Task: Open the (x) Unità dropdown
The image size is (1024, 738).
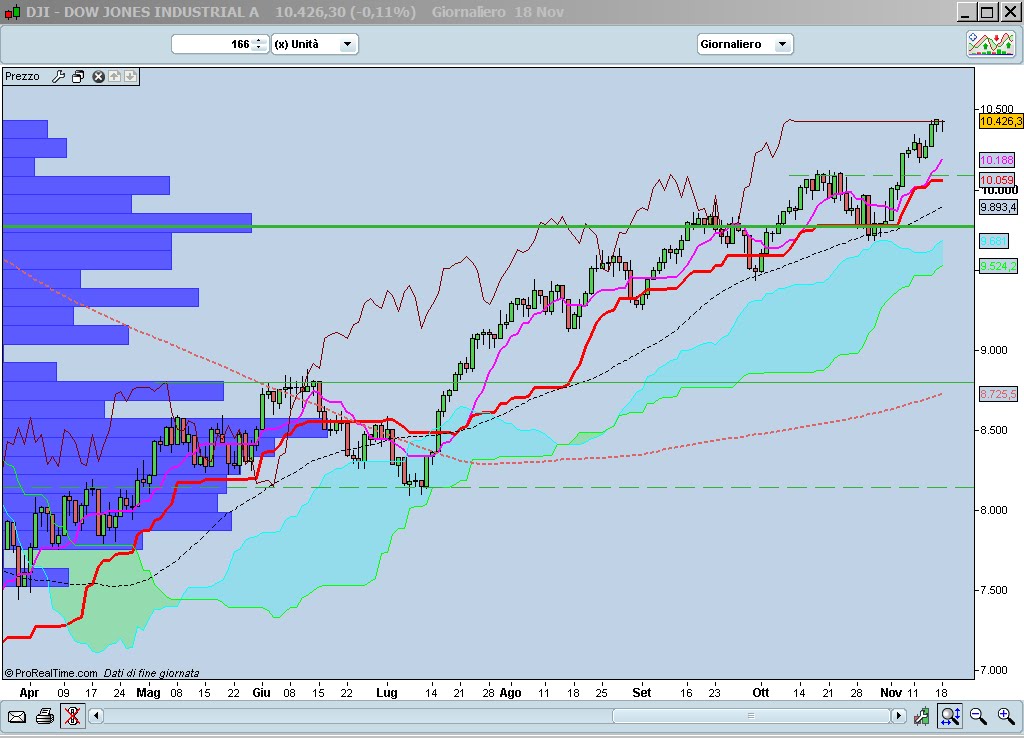Action: pos(315,44)
